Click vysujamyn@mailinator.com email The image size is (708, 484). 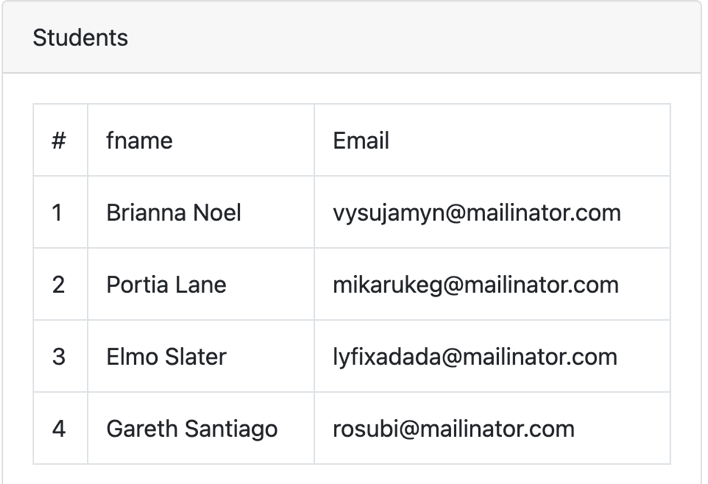(477, 213)
